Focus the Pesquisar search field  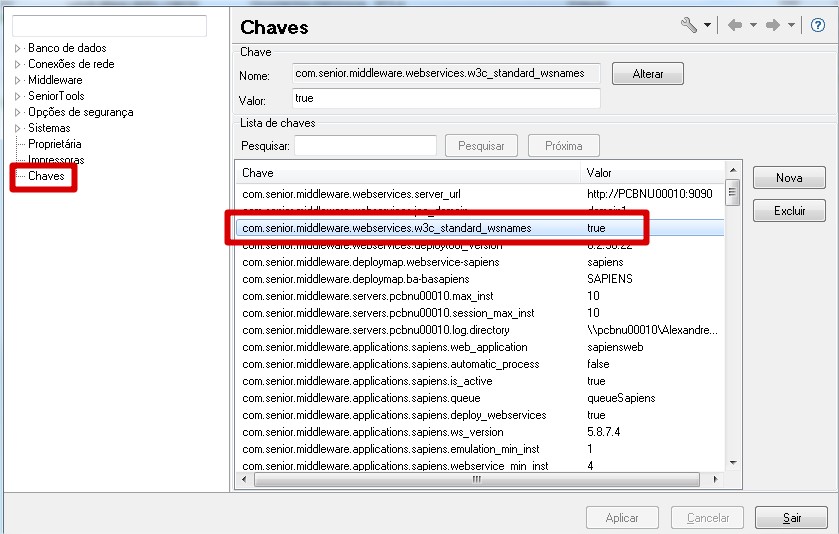coord(365,146)
